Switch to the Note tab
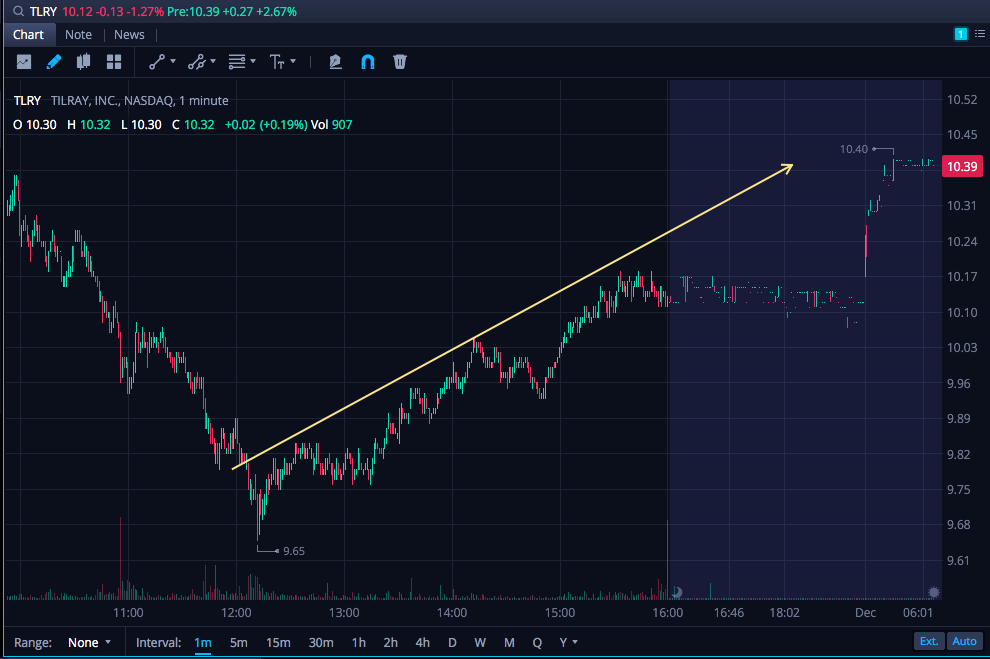This screenshot has width=990, height=659. click(78, 35)
